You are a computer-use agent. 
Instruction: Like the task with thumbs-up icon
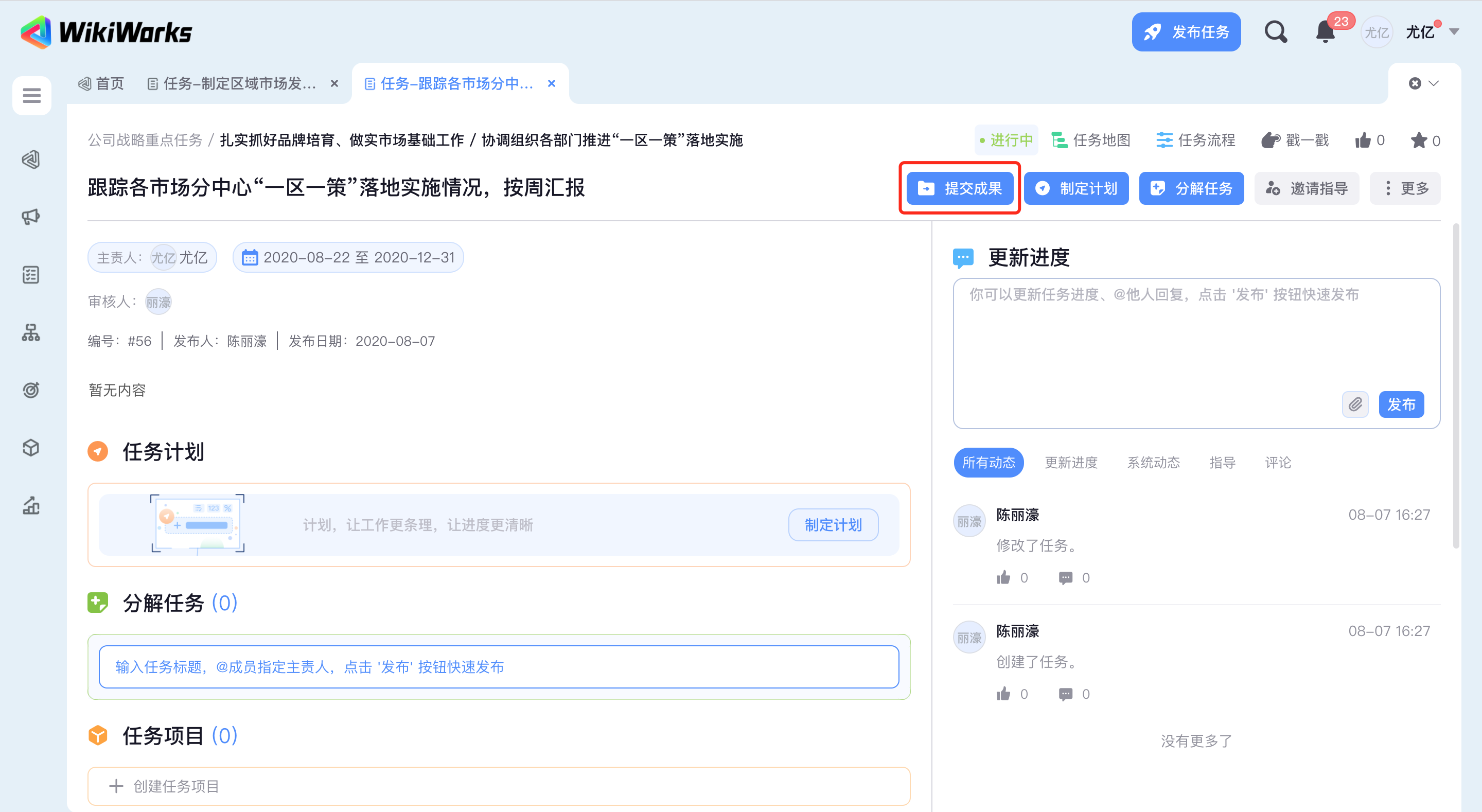[x=1362, y=140]
